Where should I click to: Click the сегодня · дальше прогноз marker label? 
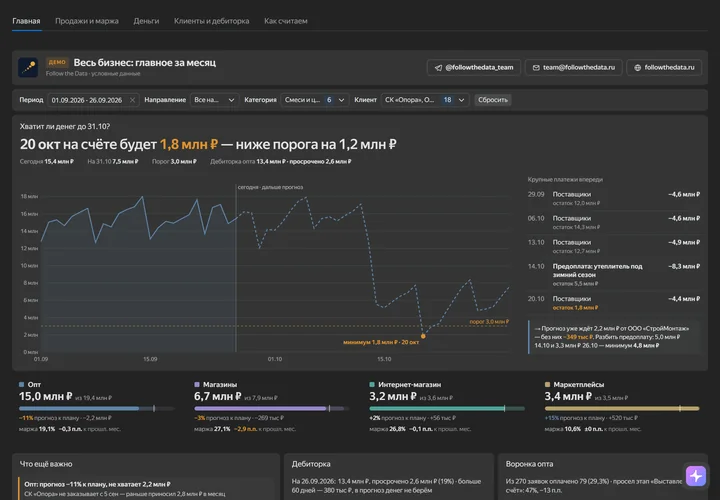tap(270, 187)
